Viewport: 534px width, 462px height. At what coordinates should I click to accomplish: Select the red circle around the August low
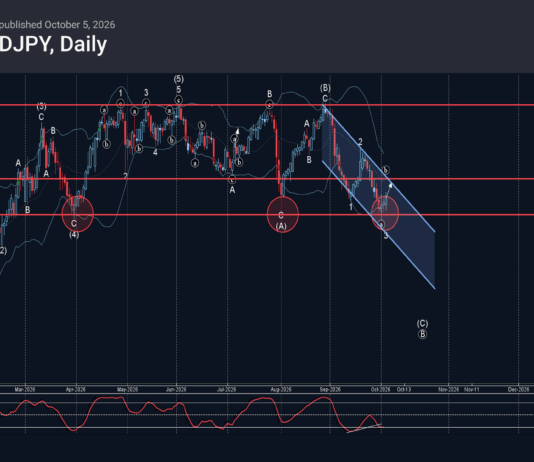[283, 214]
